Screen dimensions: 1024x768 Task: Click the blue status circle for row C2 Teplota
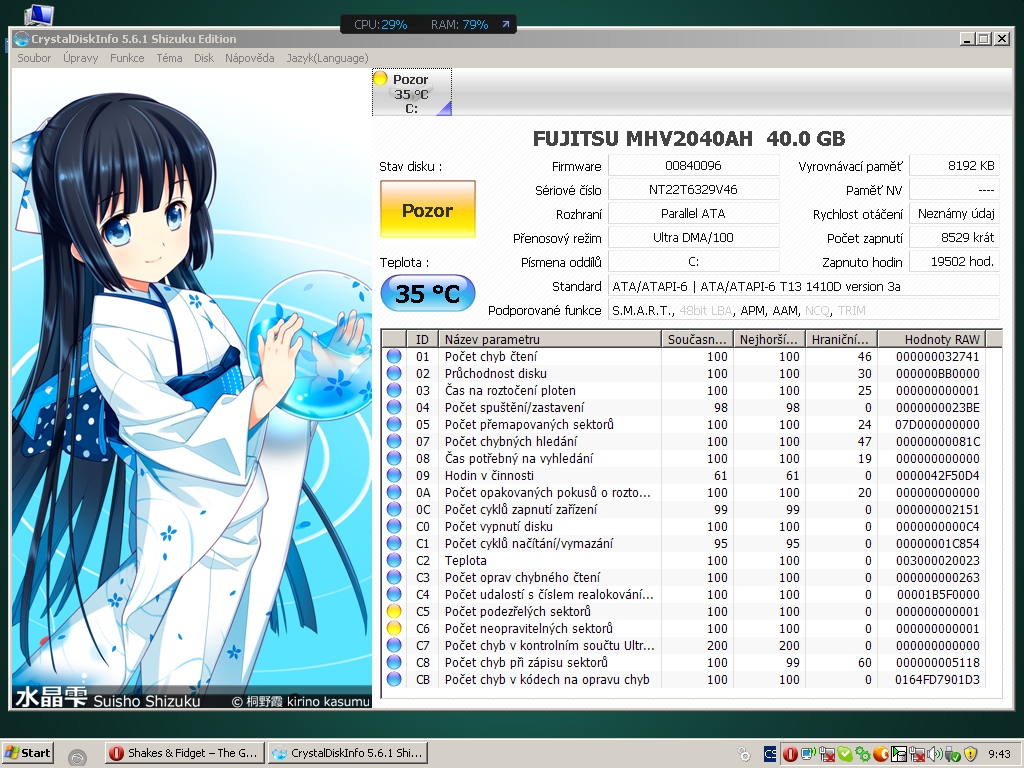tap(394, 560)
